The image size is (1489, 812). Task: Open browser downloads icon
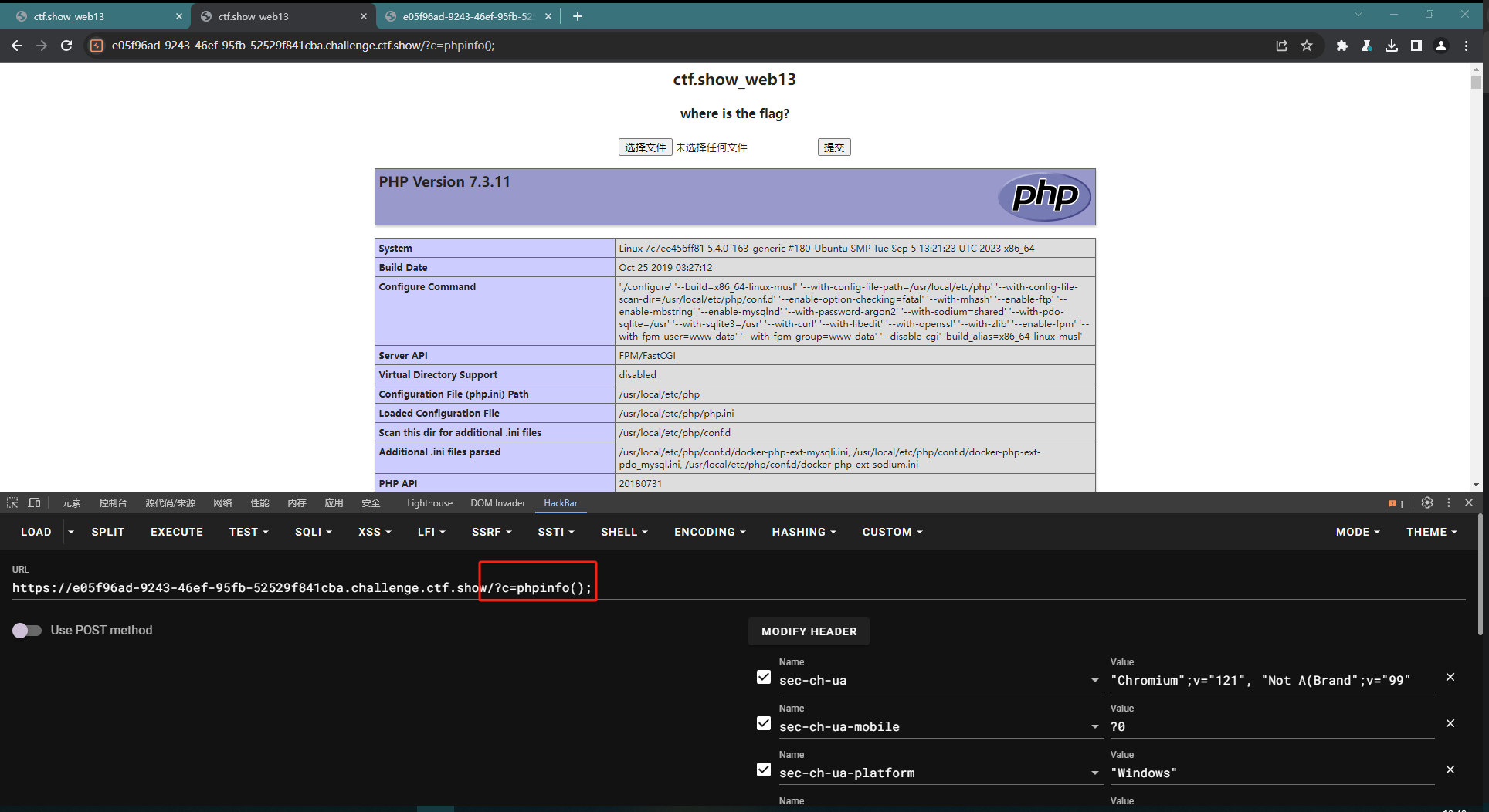click(x=1392, y=46)
